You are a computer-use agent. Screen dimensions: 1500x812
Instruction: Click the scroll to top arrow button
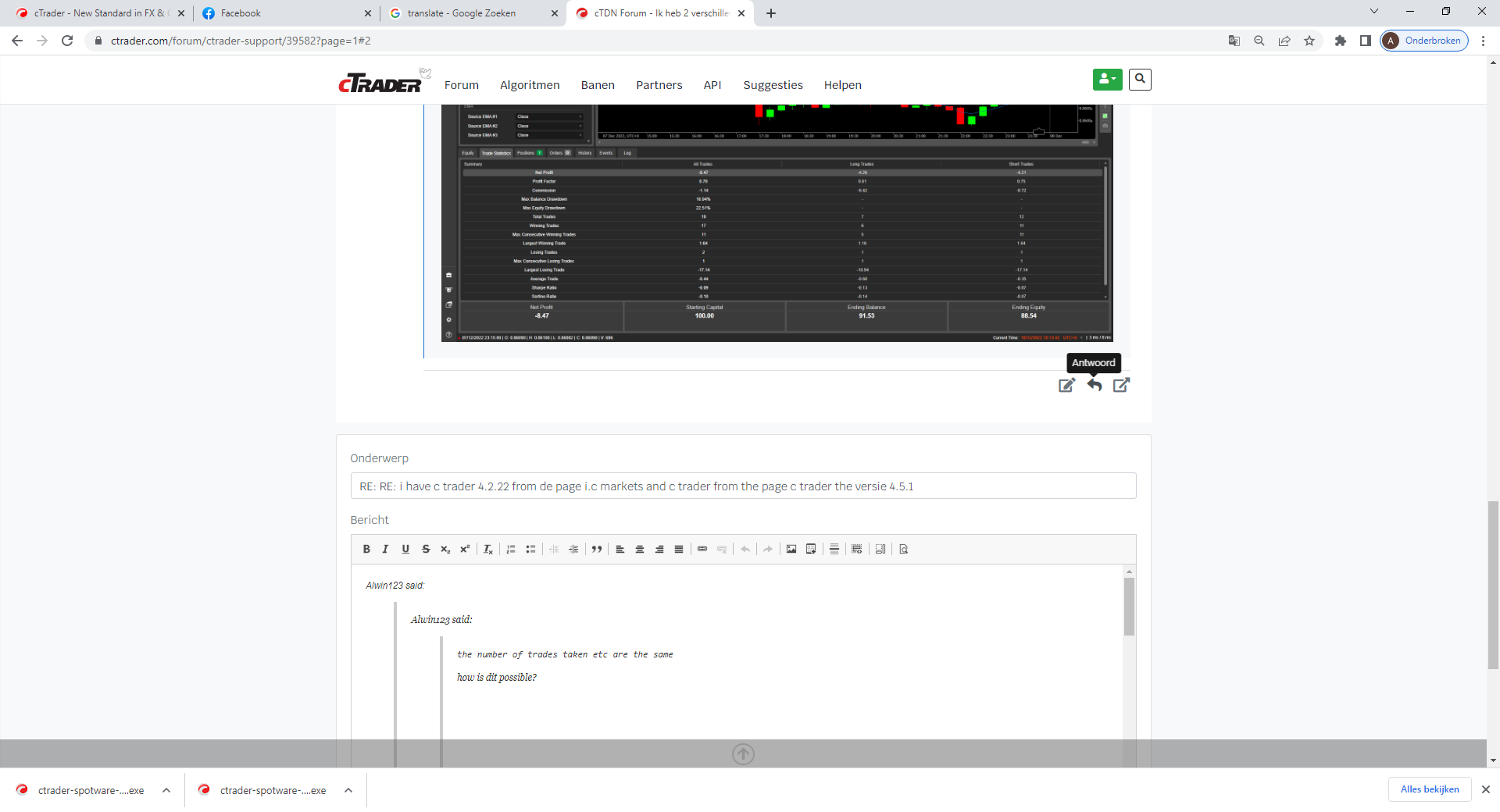pos(743,753)
